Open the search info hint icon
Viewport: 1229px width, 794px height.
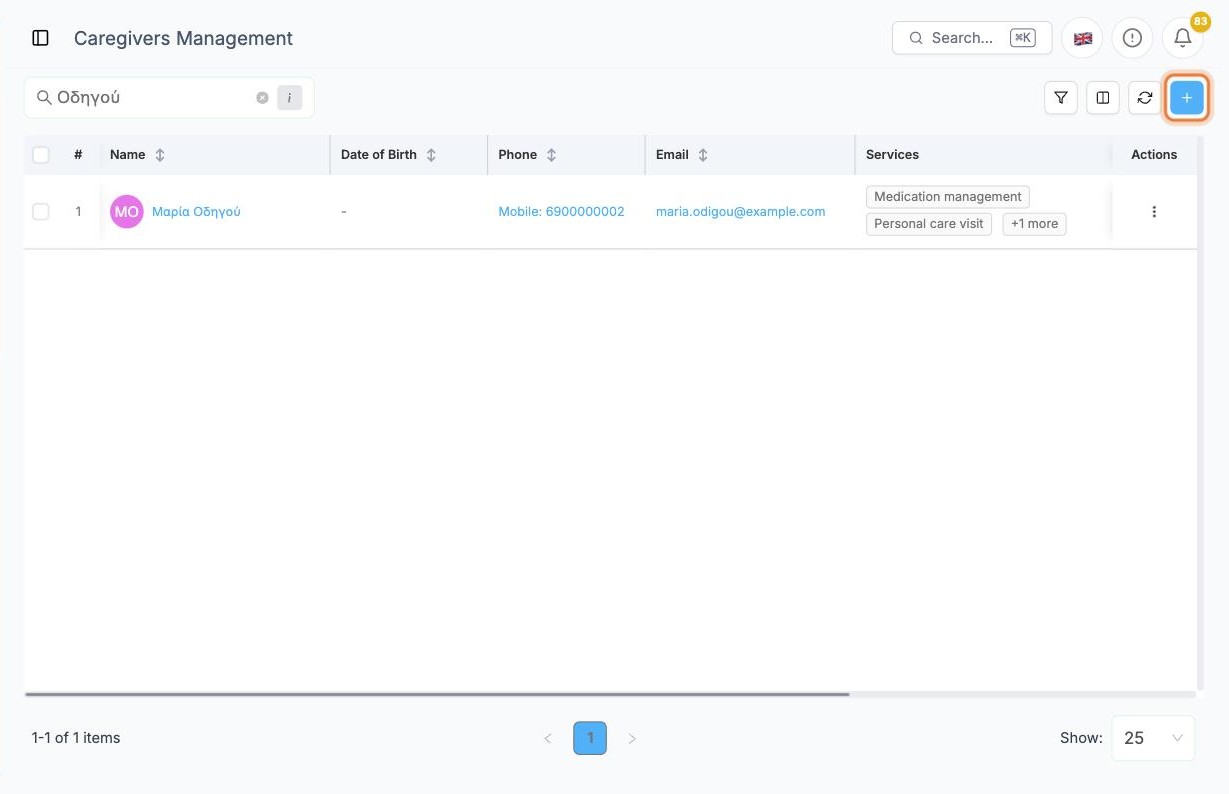click(x=289, y=98)
